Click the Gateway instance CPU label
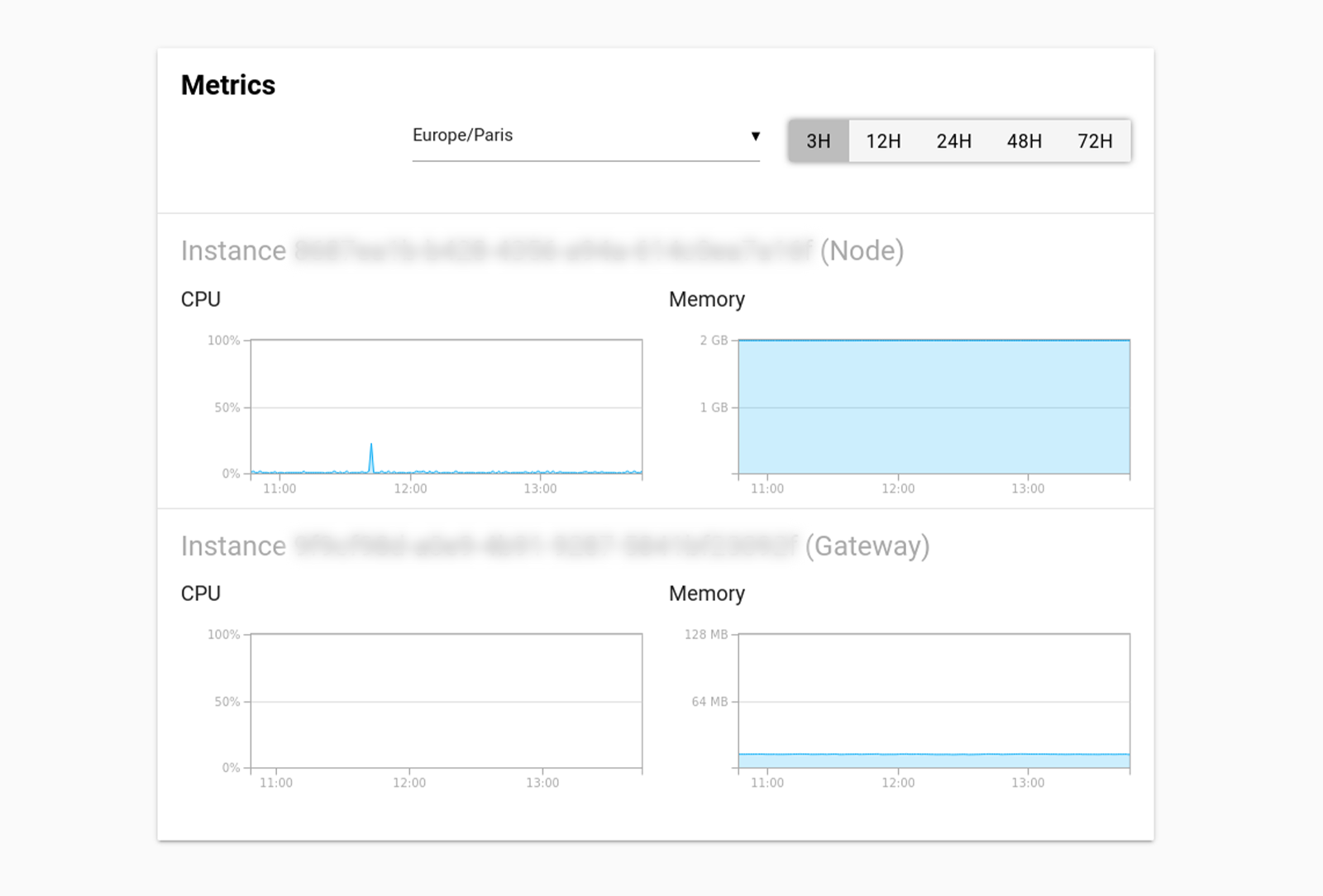Screen dimensions: 1323x896 click(x=201, y=593)
